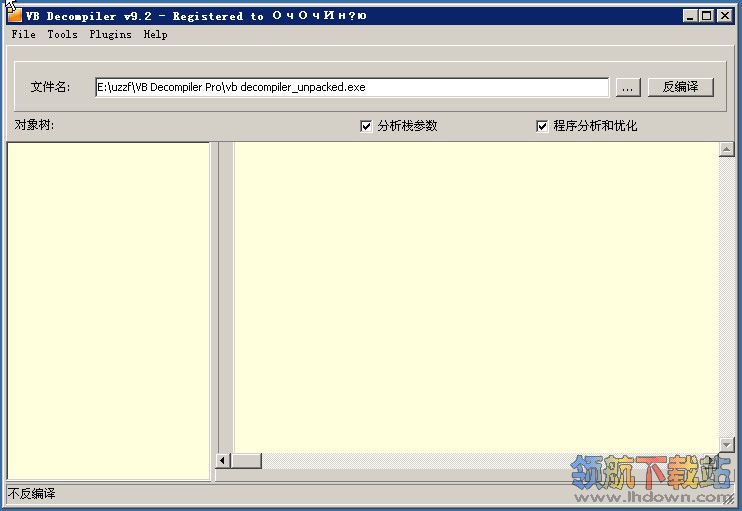Open the Plugins menu

110,35
